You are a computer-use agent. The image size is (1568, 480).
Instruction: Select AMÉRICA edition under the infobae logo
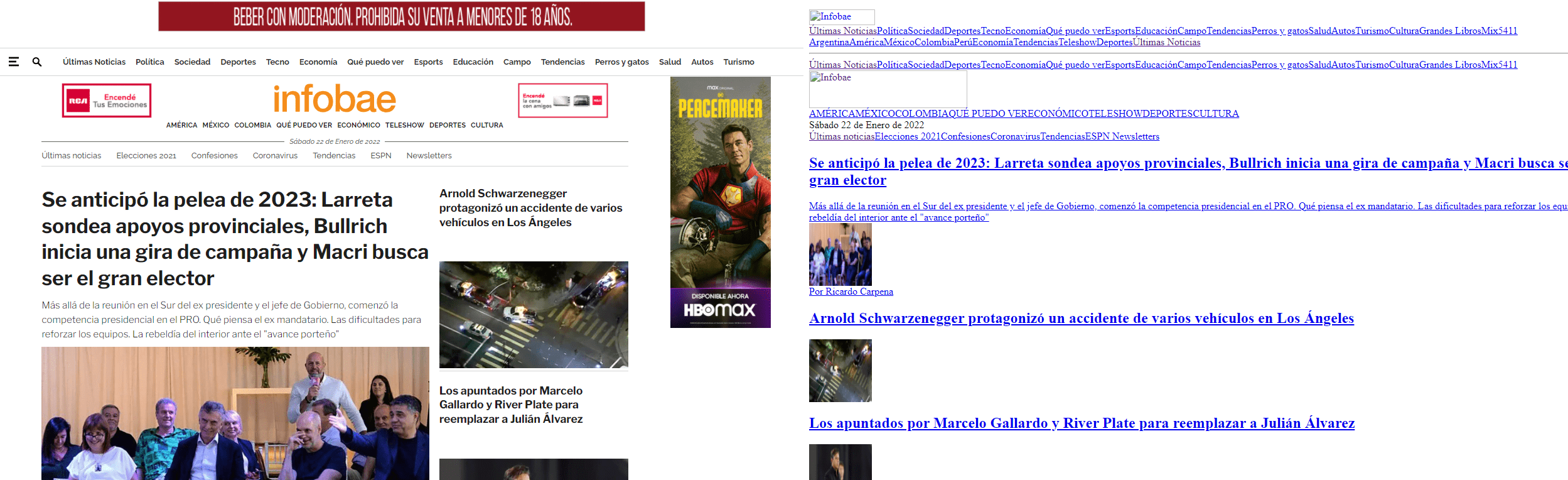[x=182, y=125]
